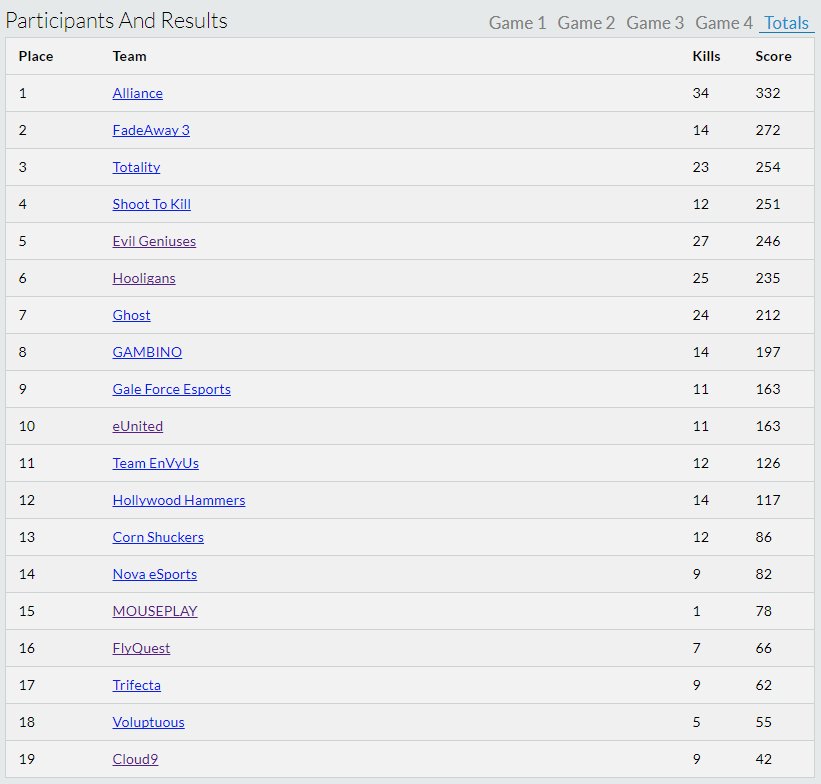Select MOUSEPLAY's kills value 1
Screen dimensions: 821x784
pyautogui.click(x=696, y=611)
